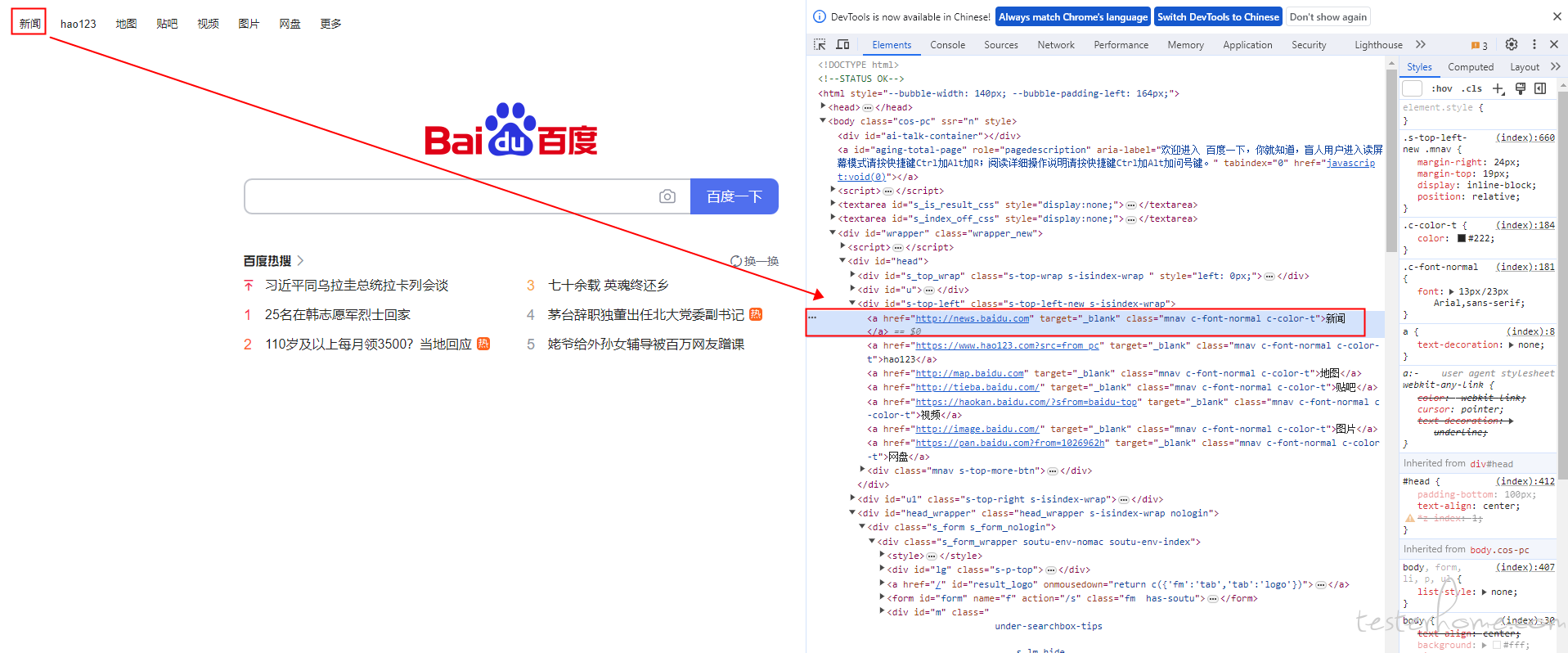Click the Baidu logo

click(511, 129)
